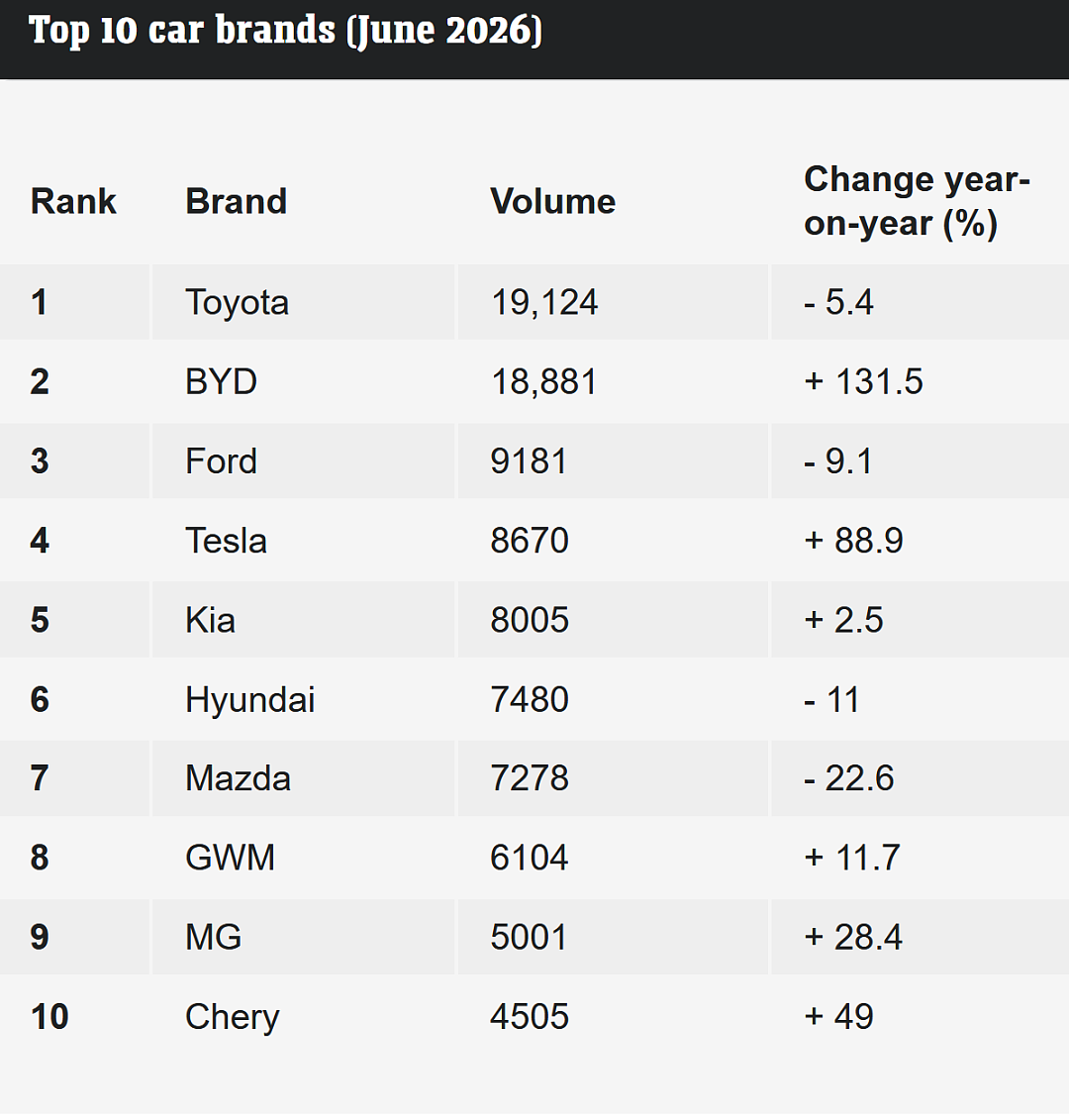The image size is (1069, 1120).
Task: Click the title 'Top 10 car brands (June 2026)'
Action: pos(285,31)
